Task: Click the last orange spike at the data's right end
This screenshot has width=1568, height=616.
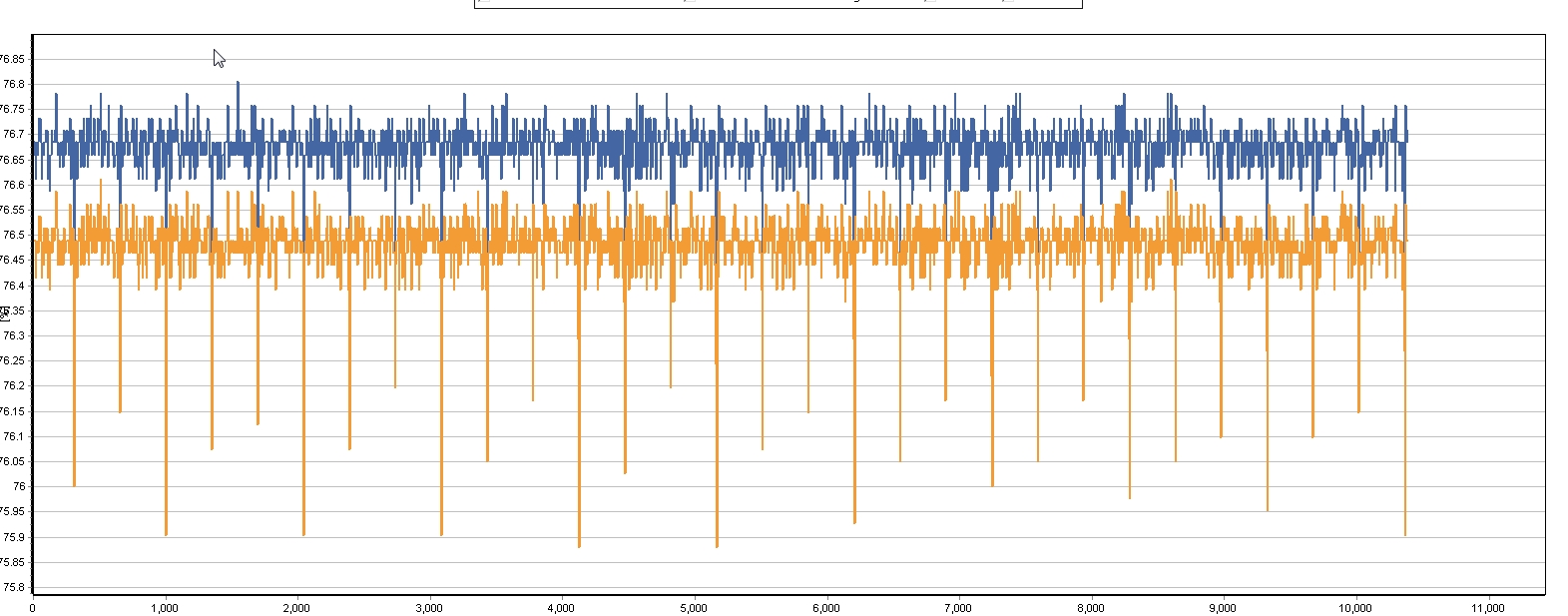Action: tap(1405, 534)
